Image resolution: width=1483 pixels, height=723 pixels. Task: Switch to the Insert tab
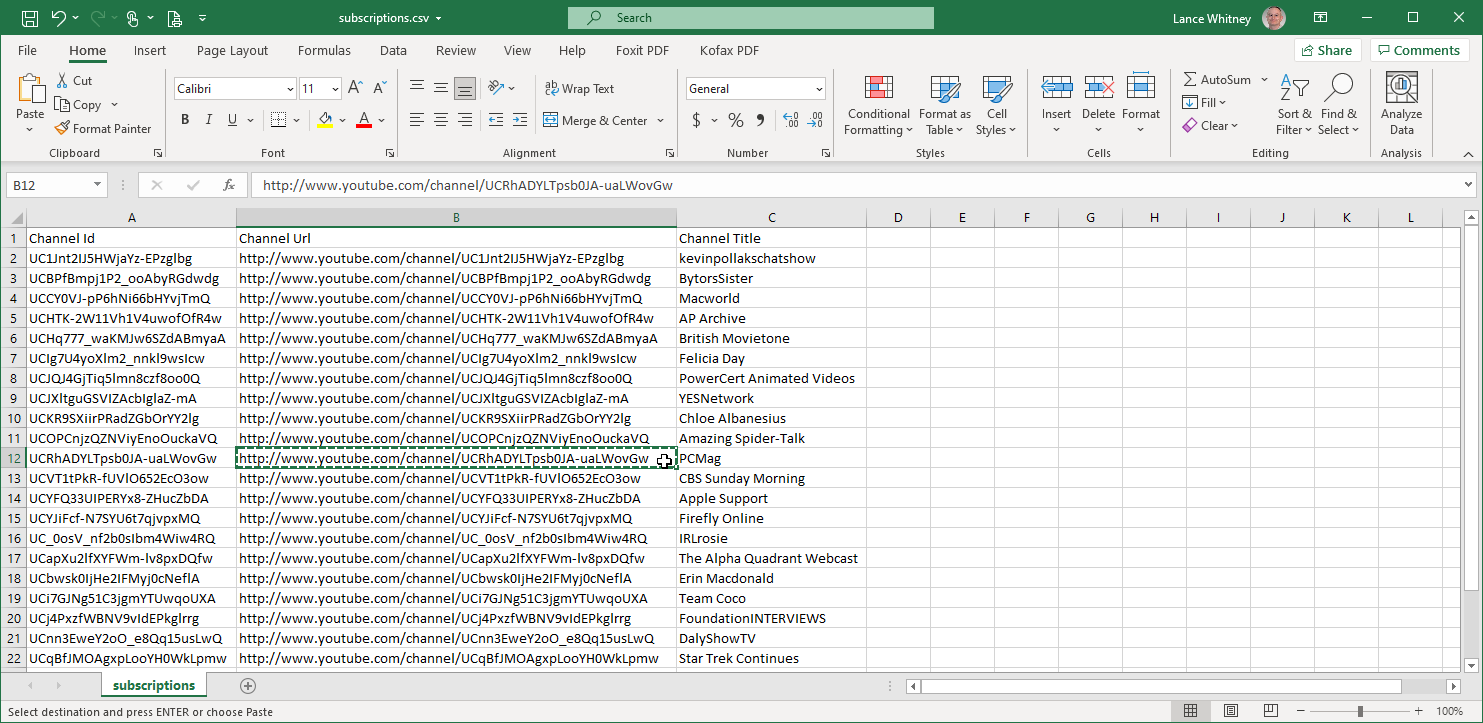tap(150, 51)
